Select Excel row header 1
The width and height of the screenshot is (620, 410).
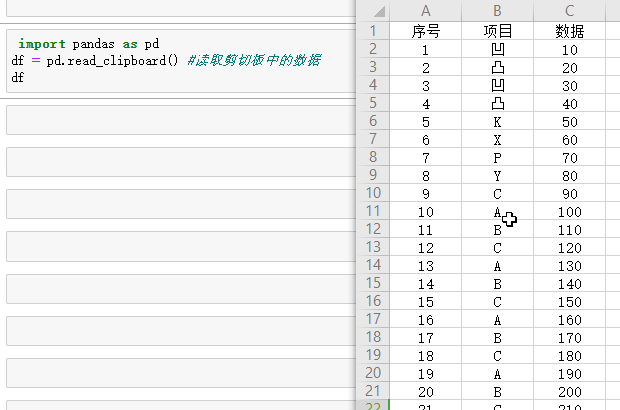[373, 31]
